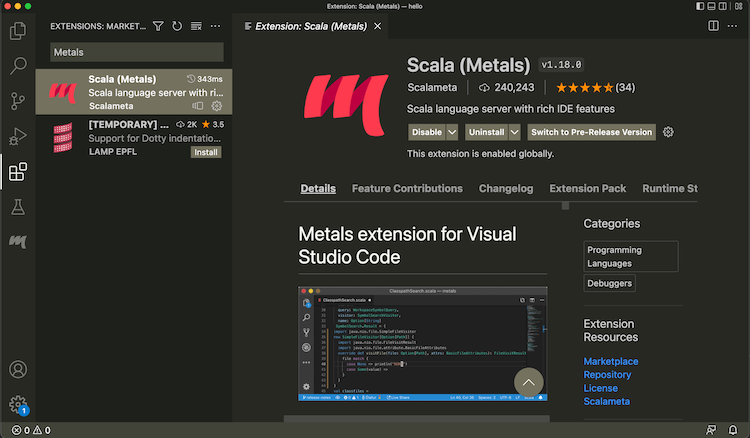The width and height of the screenshot is (750, 438).
Task: Open the Testing flask view
Action: point(18,207)
